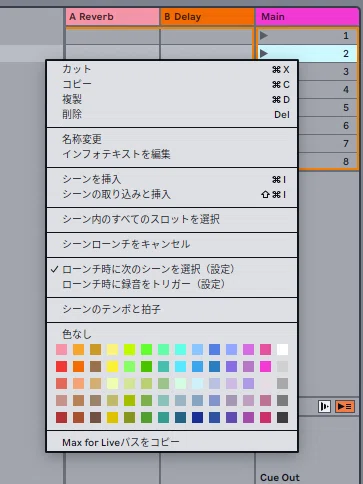Toggle ローンチ時に次のシーンを選択 option
363x484 pixels.
[x=172, y=269]
